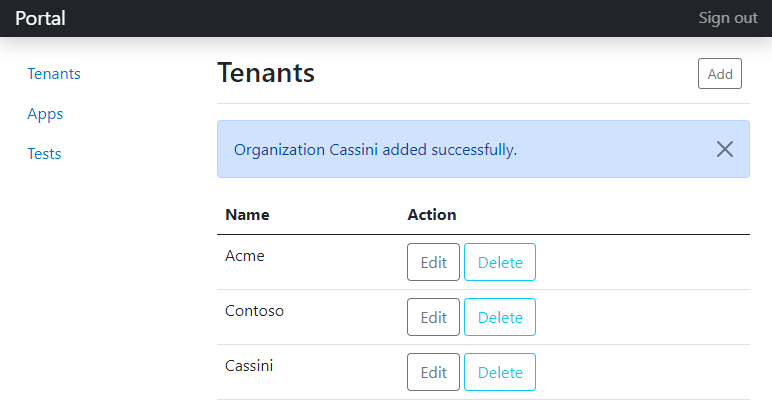Edit the Contoso tenant
This screenshot has width=772, height=414.
click(433, 317)
